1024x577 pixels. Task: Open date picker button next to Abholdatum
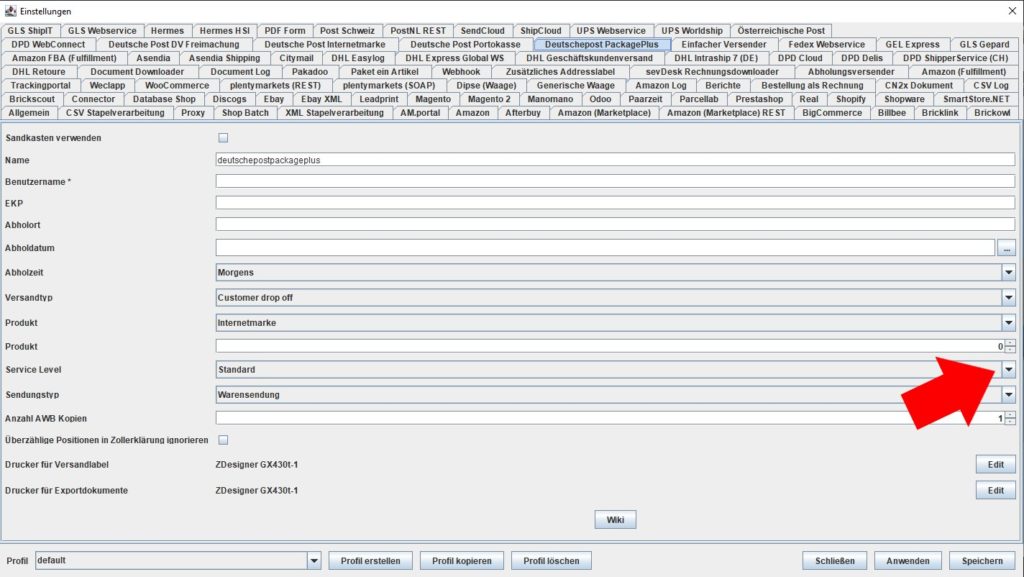[x=1006, y=248]
